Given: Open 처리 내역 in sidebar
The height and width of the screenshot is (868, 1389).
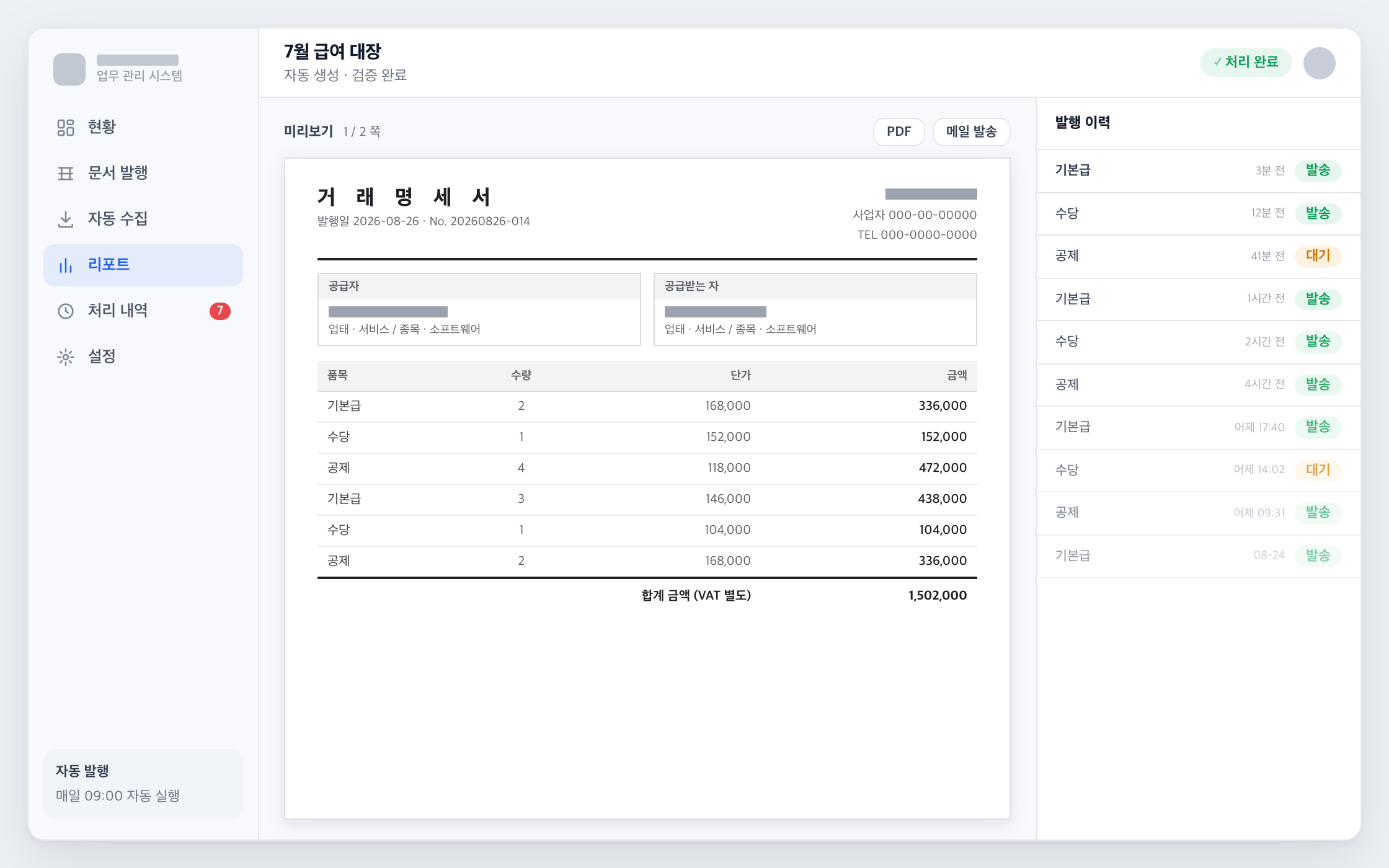Looking at the screenshot, I should coord(143,311).
